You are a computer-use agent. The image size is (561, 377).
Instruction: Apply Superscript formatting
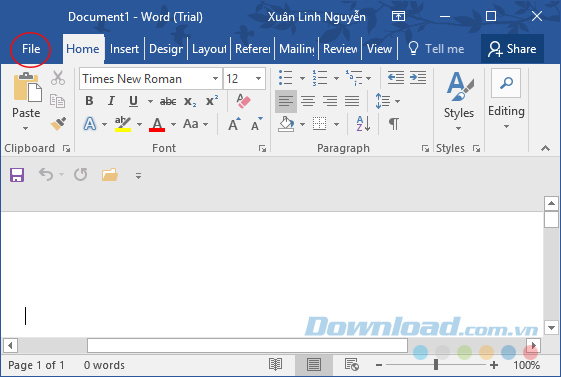pyautogui.click(x=212, y=101)
